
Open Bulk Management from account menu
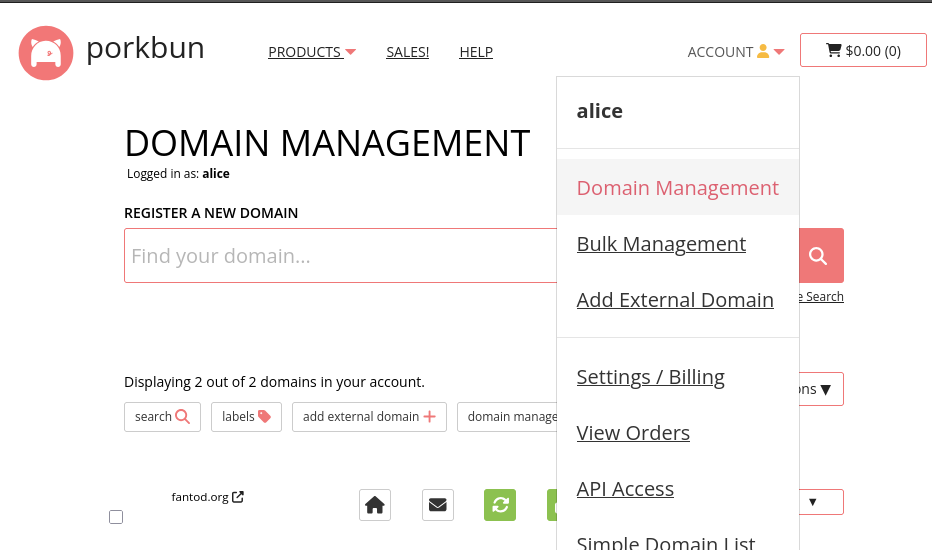point(661,244)
